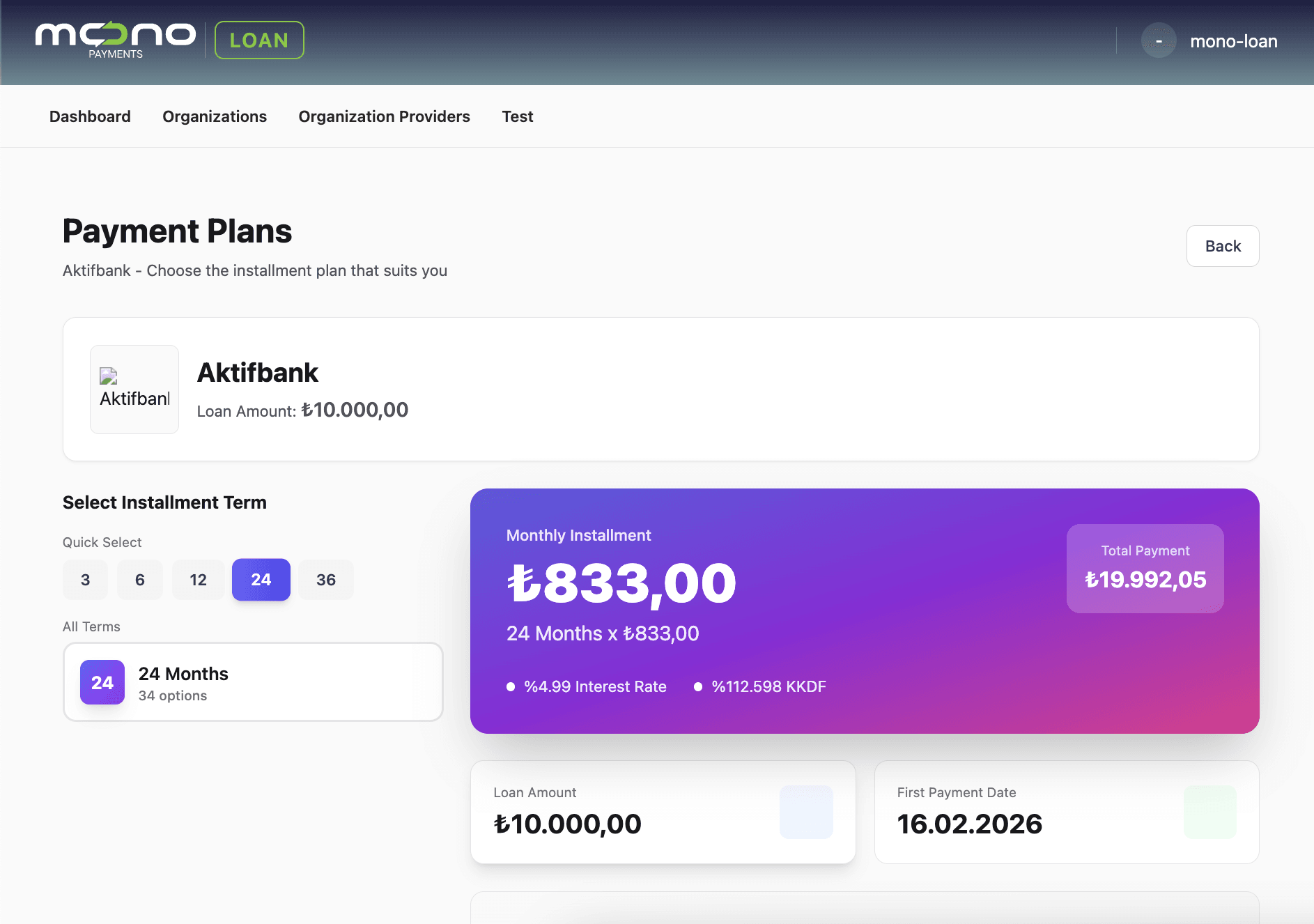Viewport: 1314px width, 924px height.
Task: Select the 12-month quick select option
Action: (198, 579)
